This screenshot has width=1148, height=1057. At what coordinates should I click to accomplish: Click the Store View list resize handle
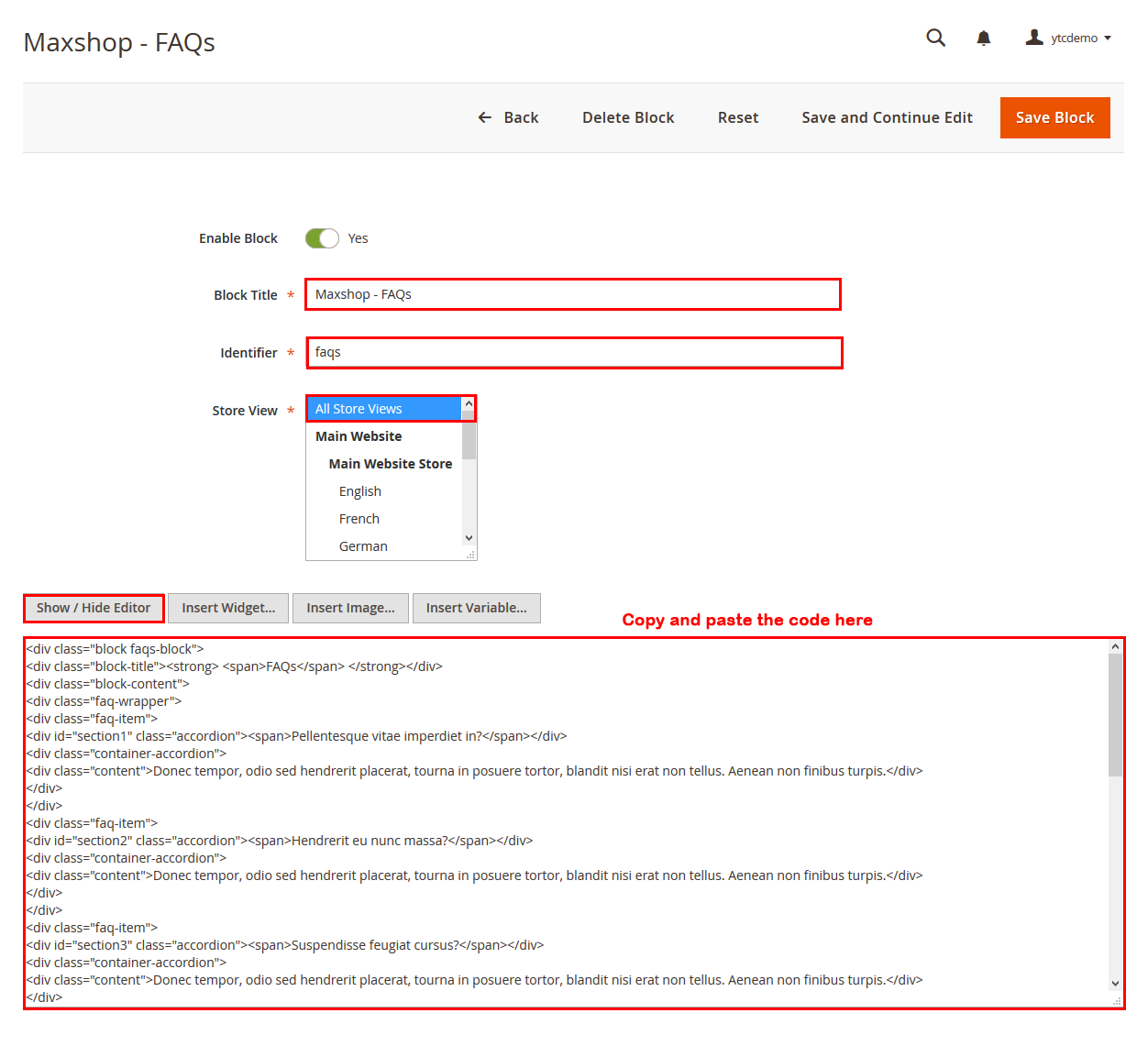470,554
